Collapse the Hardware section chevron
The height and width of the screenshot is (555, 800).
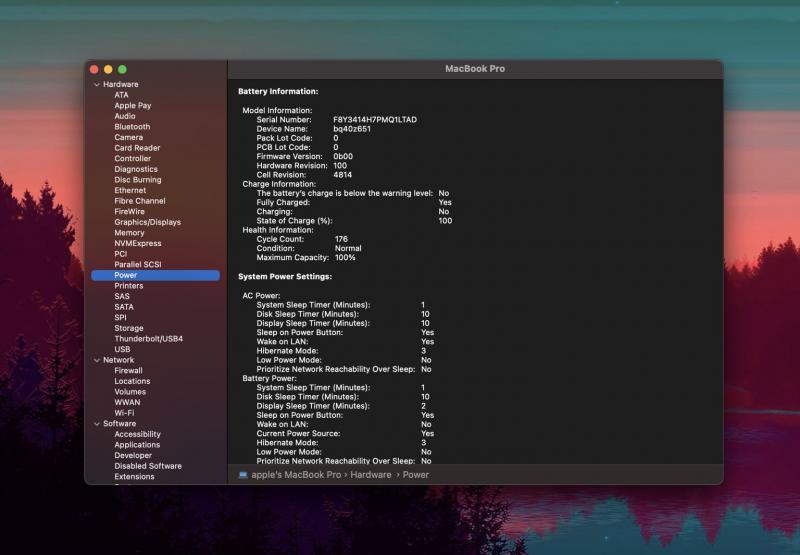click(96, 85)
